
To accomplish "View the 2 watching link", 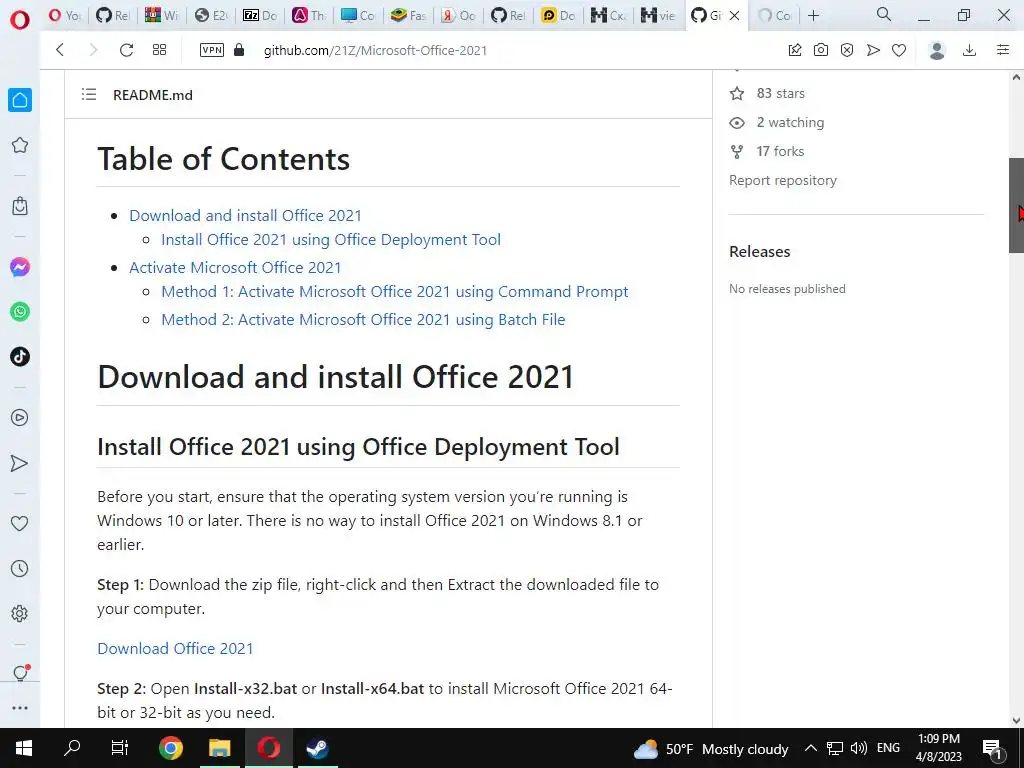I will [777, 122].
